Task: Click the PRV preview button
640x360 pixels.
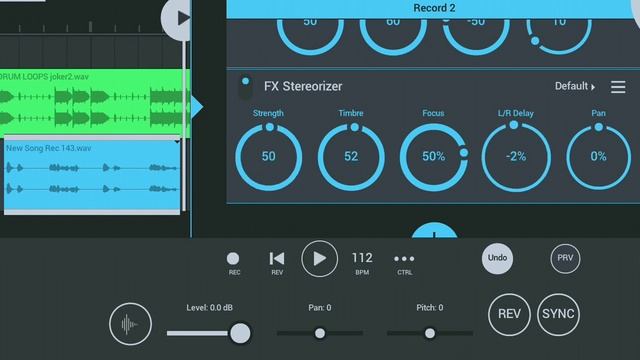Action: tap(565, 258)
